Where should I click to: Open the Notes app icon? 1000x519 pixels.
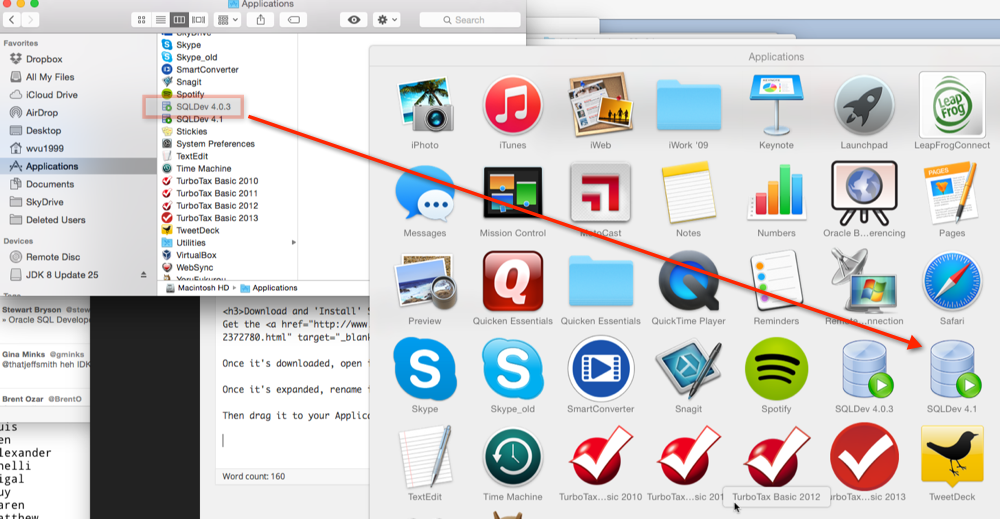(688, 193)
